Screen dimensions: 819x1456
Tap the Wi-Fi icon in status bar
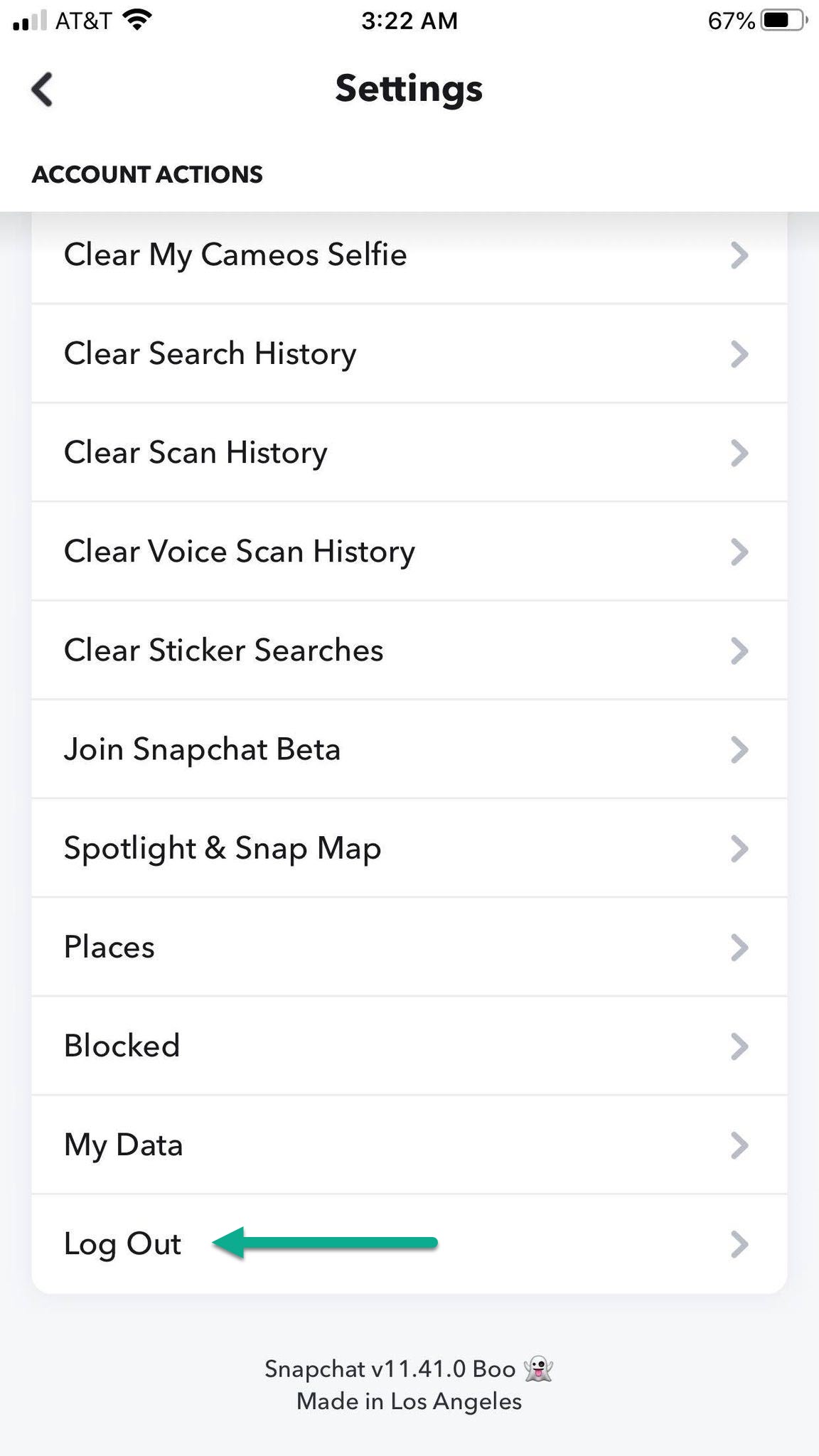point(137,20)
